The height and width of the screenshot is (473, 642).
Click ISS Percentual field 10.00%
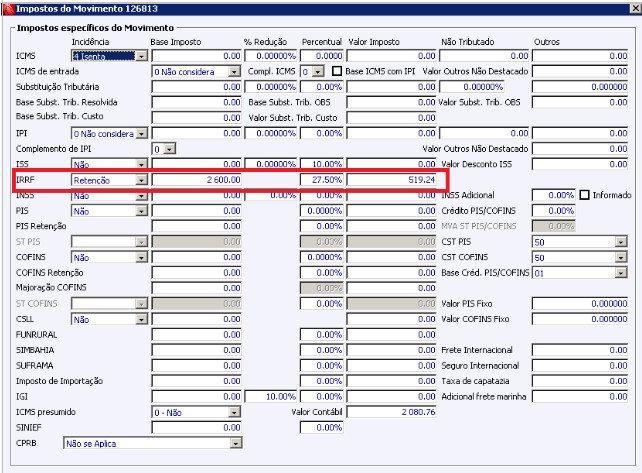pos(322,164)
